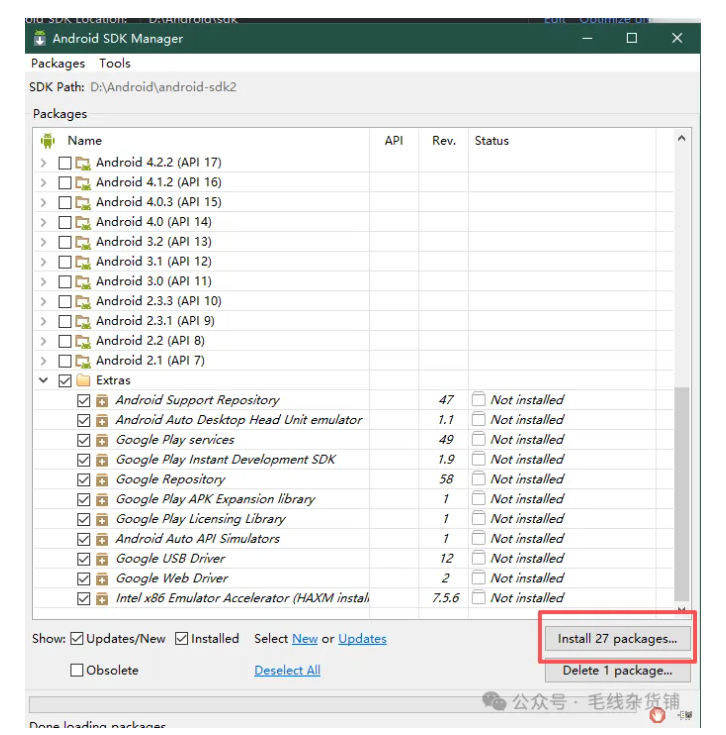Expand the Android 3.2 (API 13) node
Viewport: 726px width, 735px height.
tap(44, 242)
